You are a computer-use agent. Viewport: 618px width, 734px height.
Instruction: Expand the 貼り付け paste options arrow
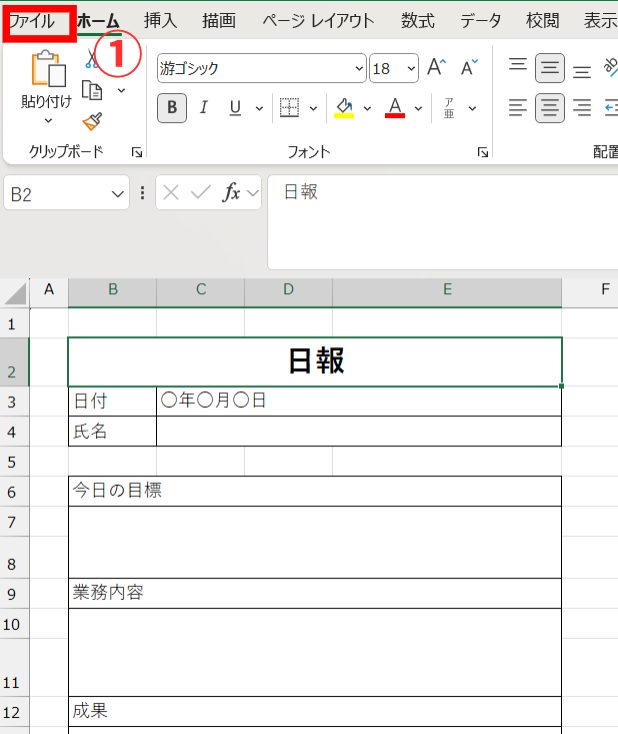(48, 121)
